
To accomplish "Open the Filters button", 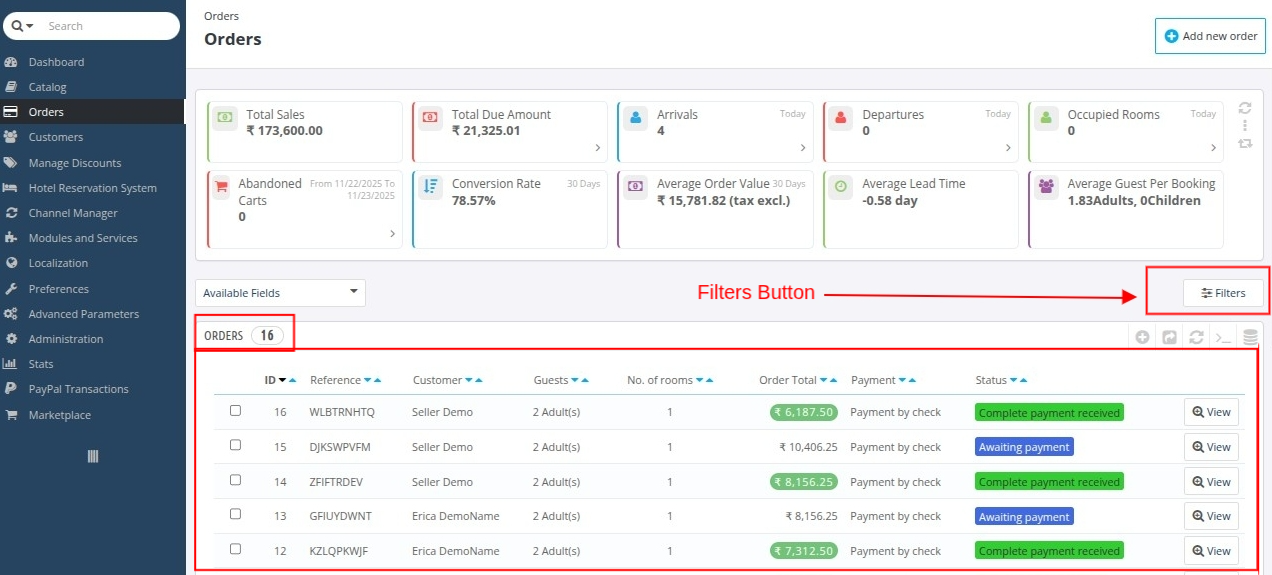I will pos(1223,293).
